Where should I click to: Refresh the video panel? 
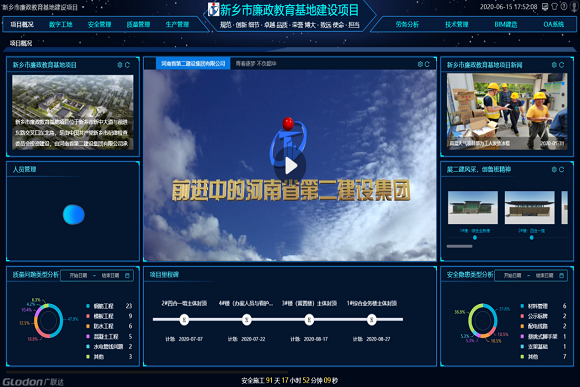[427, 64]
